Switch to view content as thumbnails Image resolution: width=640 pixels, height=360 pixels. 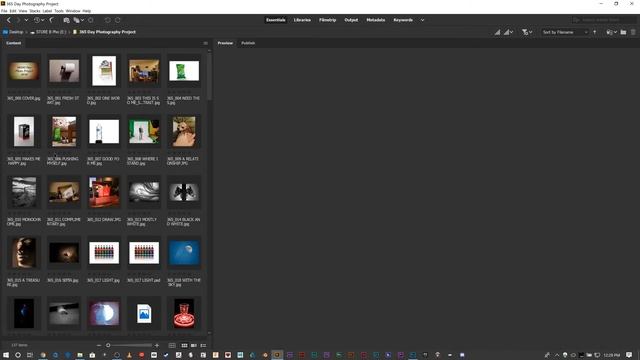click(184, 345)
